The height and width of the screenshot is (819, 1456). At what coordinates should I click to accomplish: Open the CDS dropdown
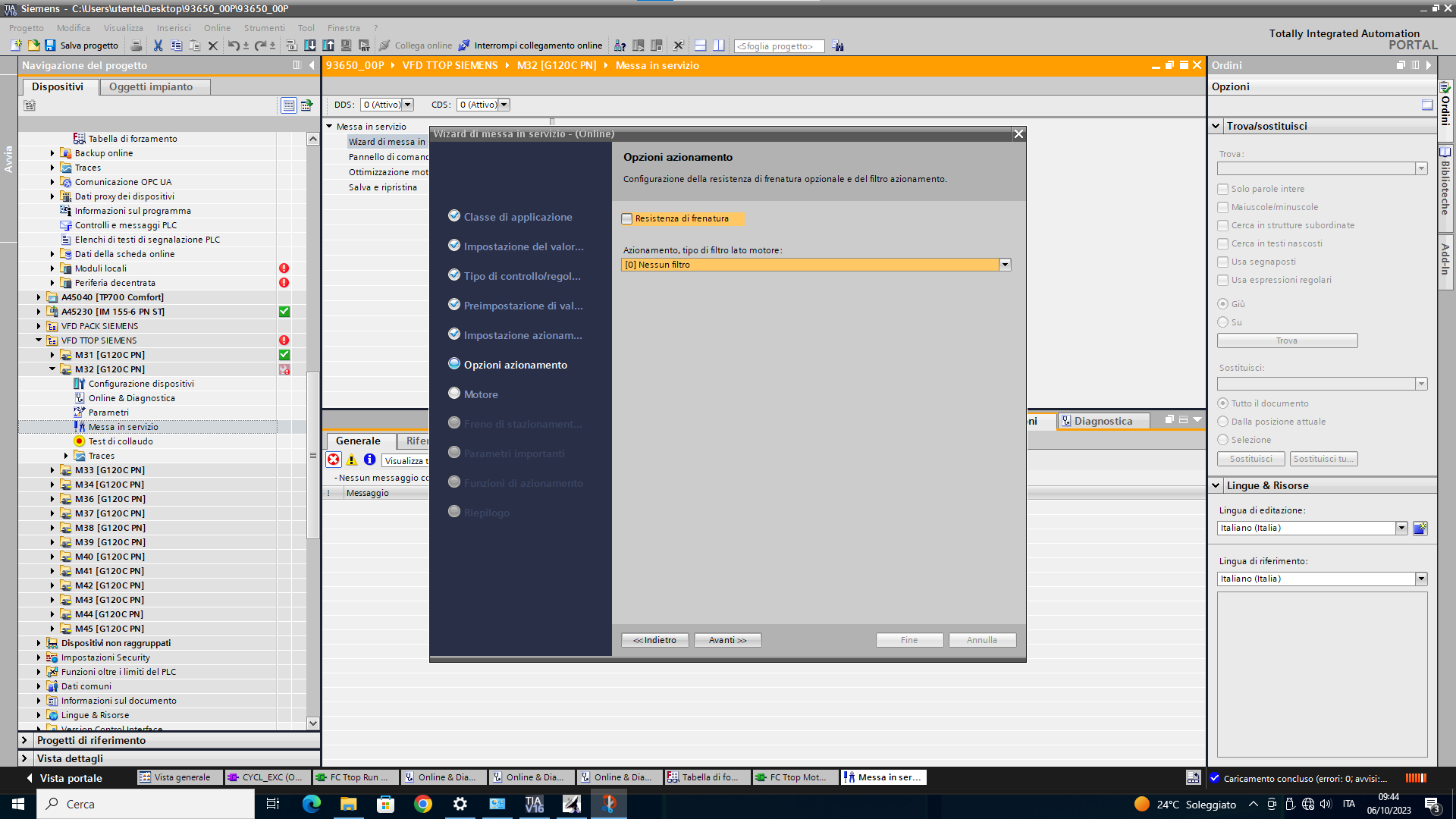(x=504, y=105)
